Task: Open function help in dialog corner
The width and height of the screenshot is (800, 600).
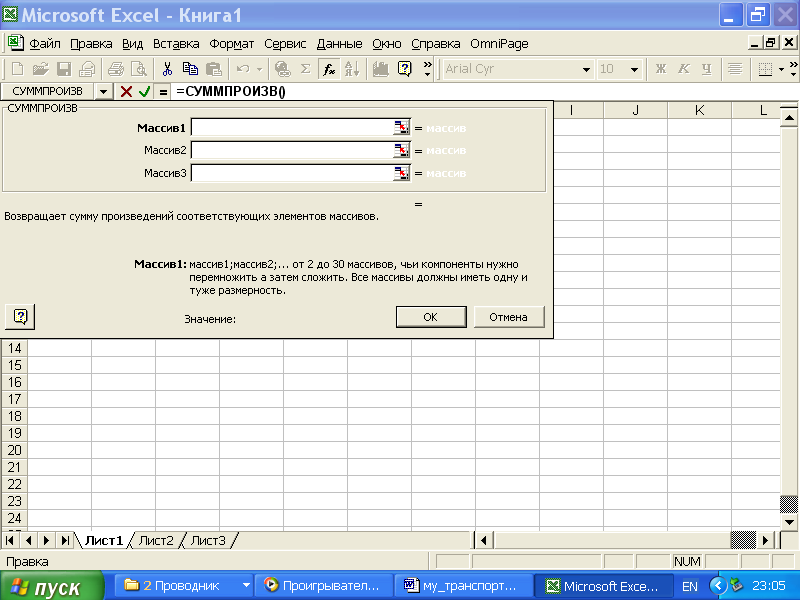Action: coord(20,317)
